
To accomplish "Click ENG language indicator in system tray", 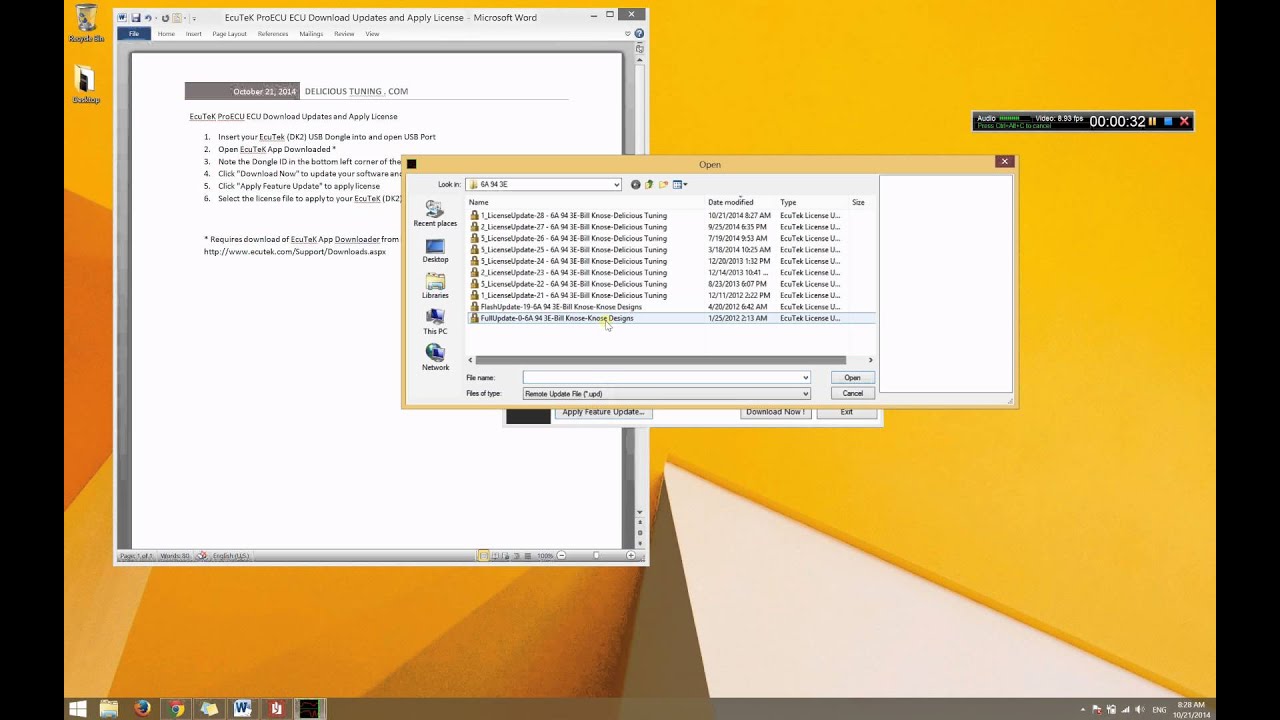I will pyautogui.click(x=1160, y=710).
